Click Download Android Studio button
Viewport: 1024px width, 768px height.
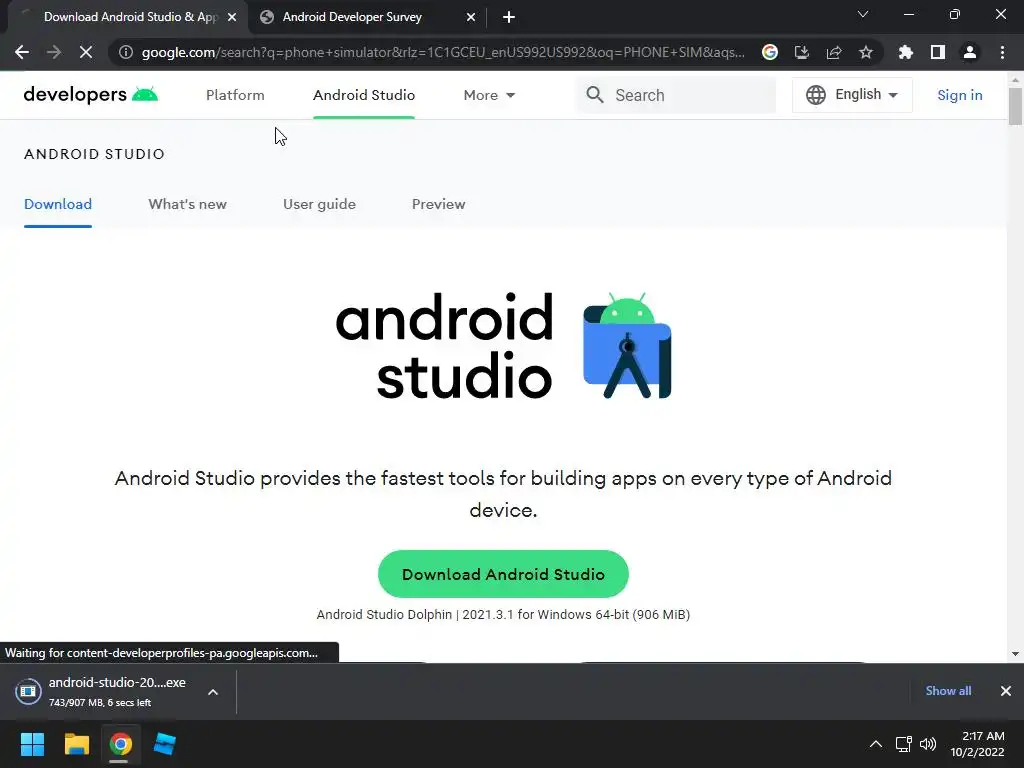click(x=503, y=574)
